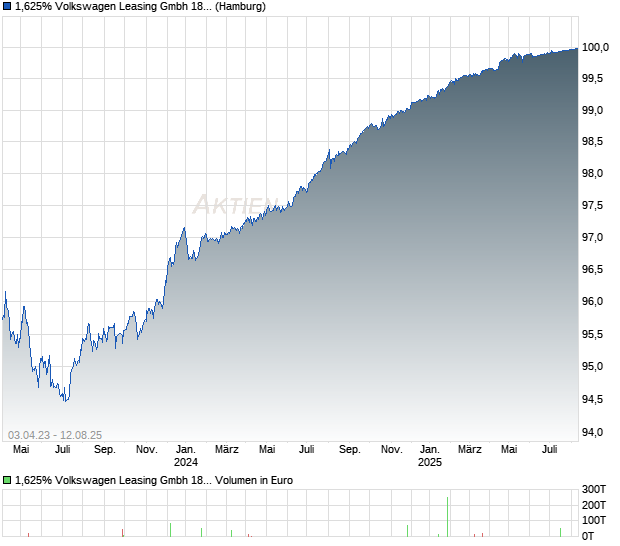Click the first Mai label on time axis
The height and width of the screenshot is (546, 620).
pyautogui.click(x=21, y=450)
